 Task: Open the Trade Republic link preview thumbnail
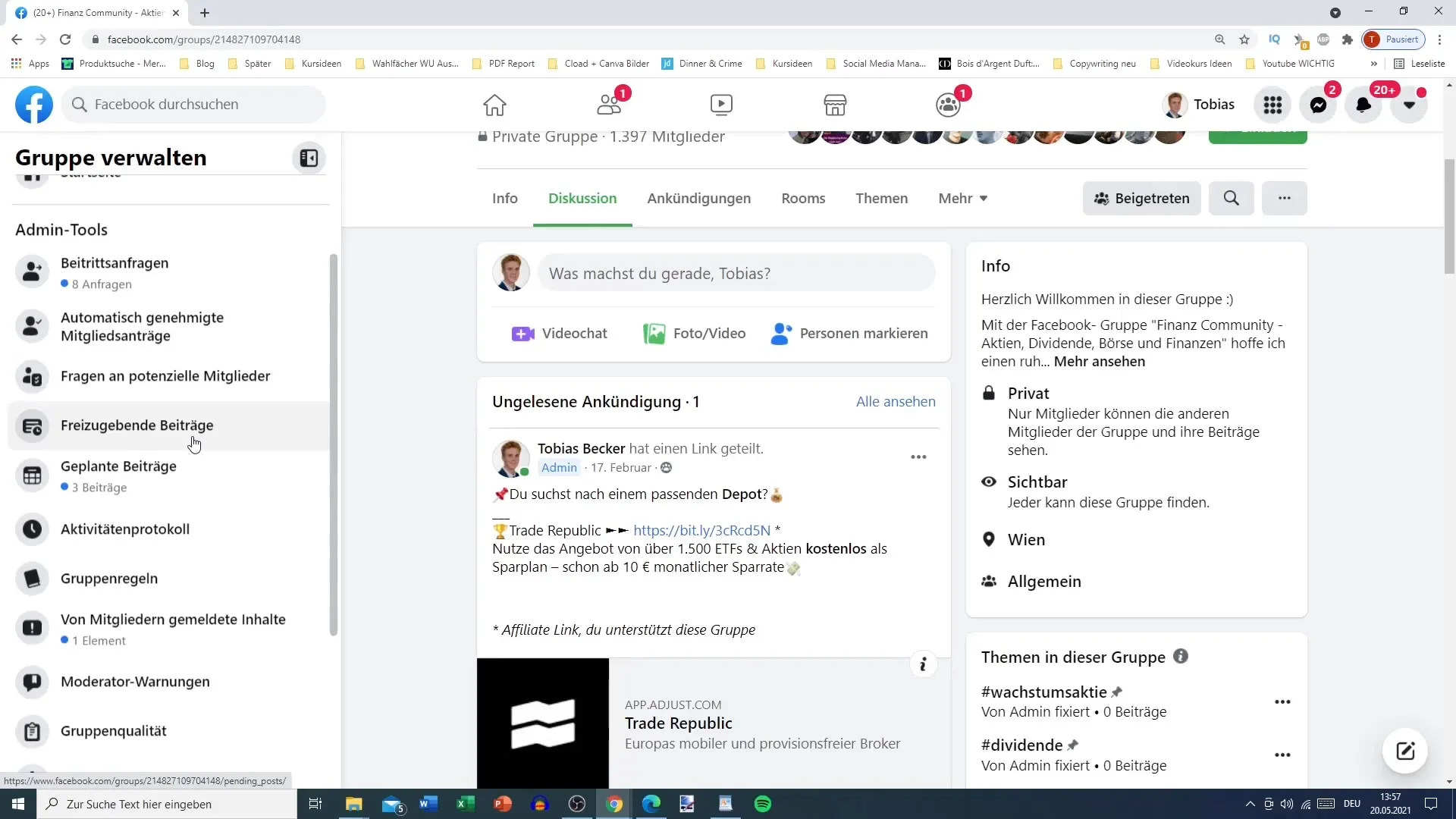(542, 723)
